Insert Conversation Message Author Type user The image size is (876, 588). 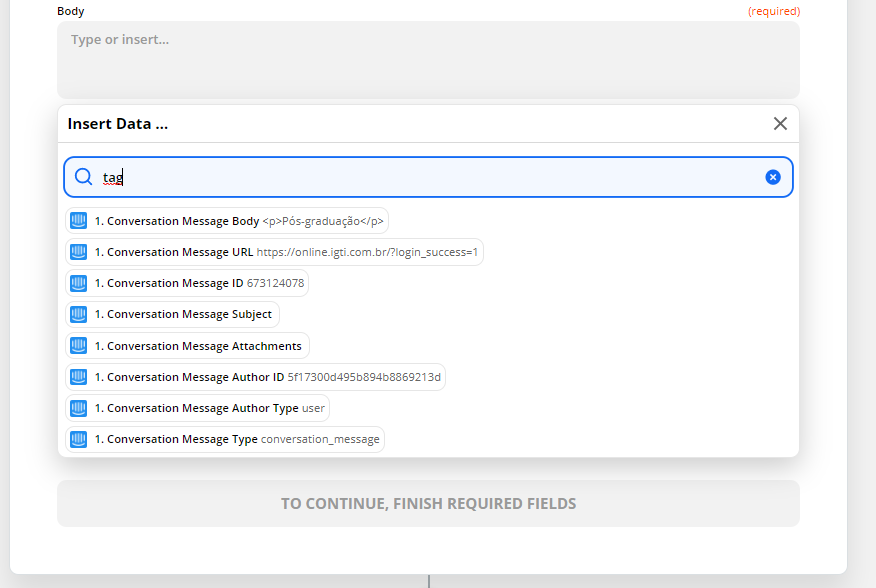[198, 408]
